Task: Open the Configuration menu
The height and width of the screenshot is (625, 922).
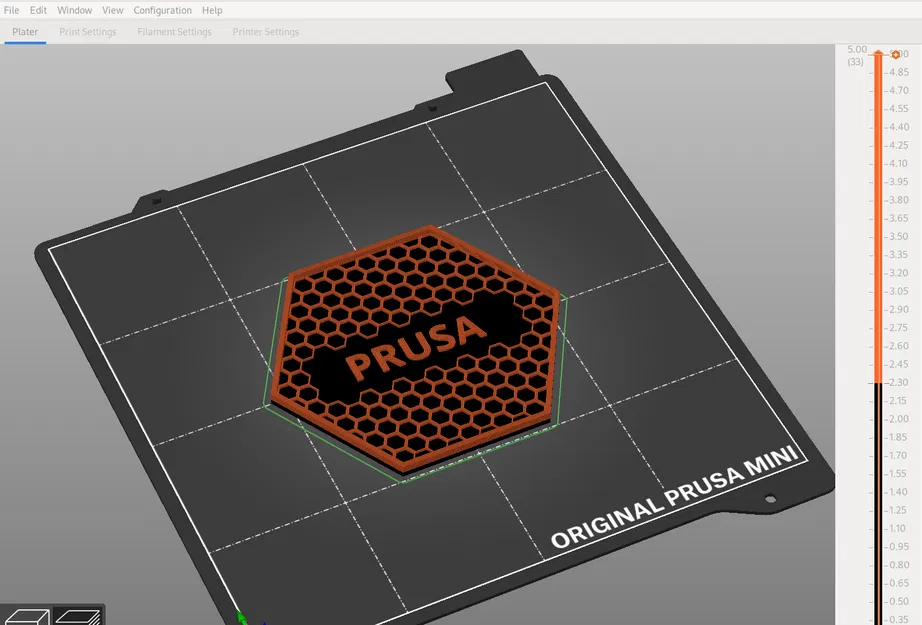Action: [x=162, y=10]
